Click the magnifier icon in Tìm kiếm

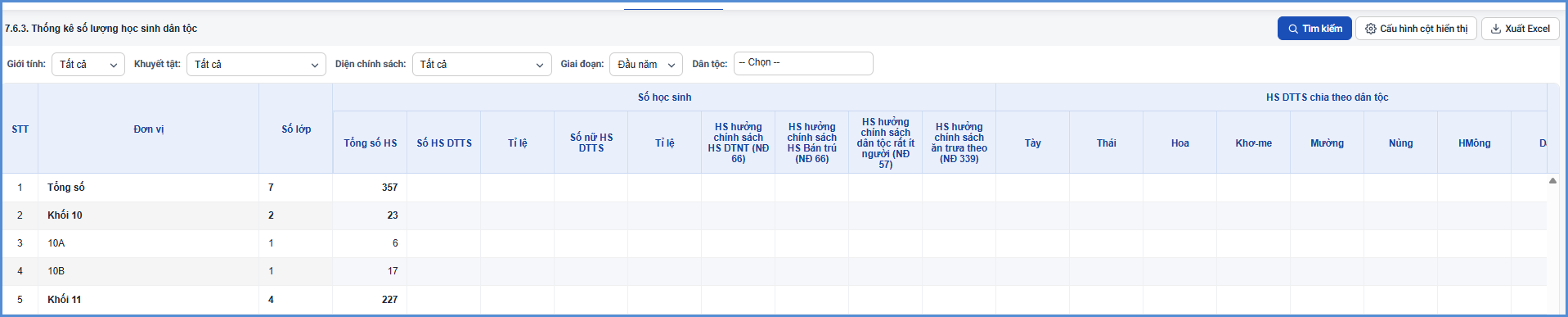tap(1293, 29)
